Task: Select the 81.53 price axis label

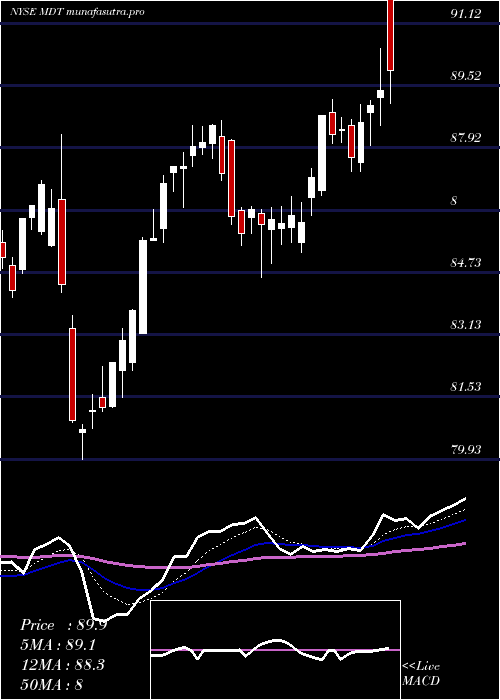Action: pos(466,387)
